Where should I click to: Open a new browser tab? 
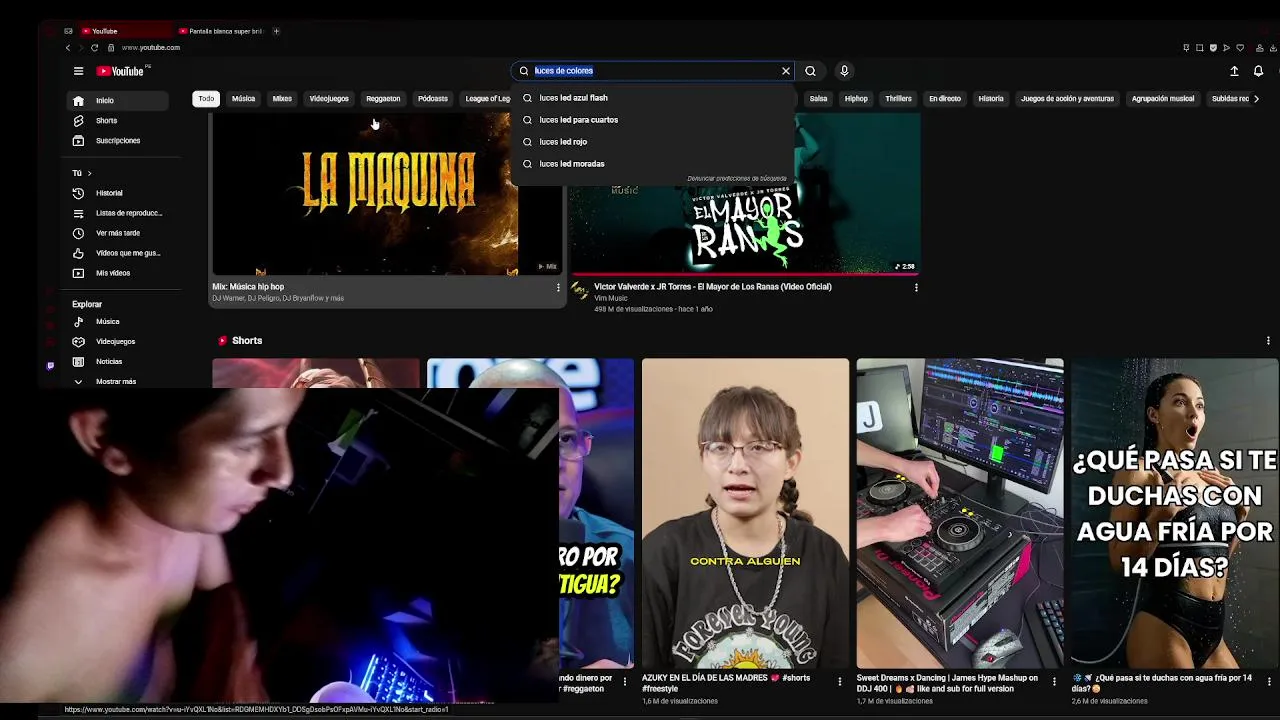pos(276,31)
